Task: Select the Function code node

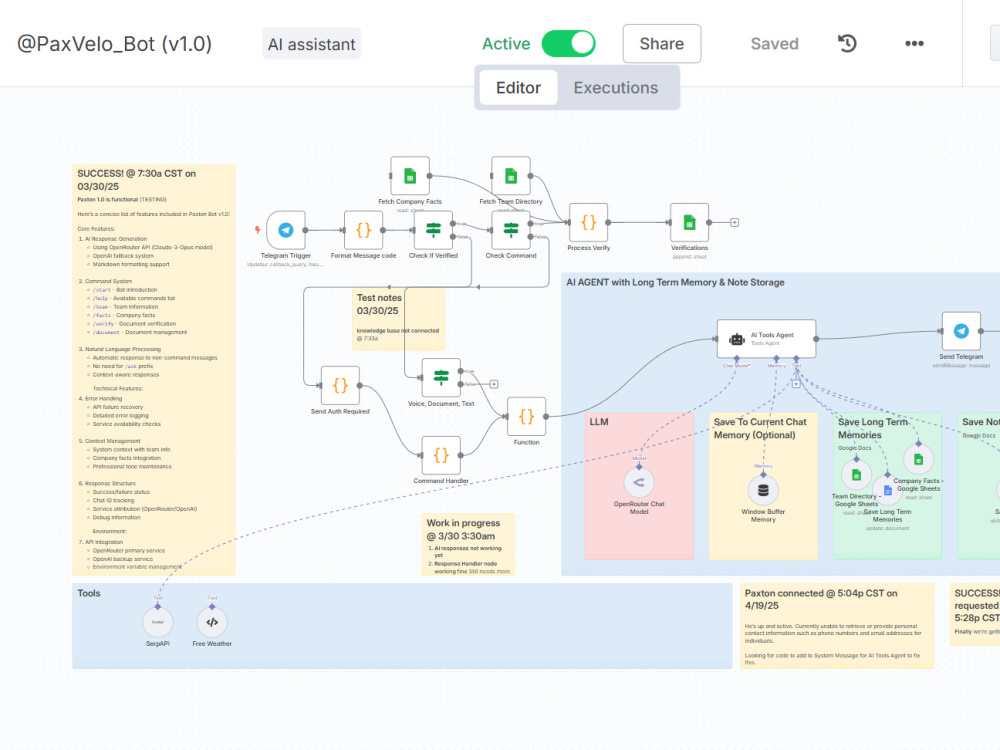Action: 527,416
